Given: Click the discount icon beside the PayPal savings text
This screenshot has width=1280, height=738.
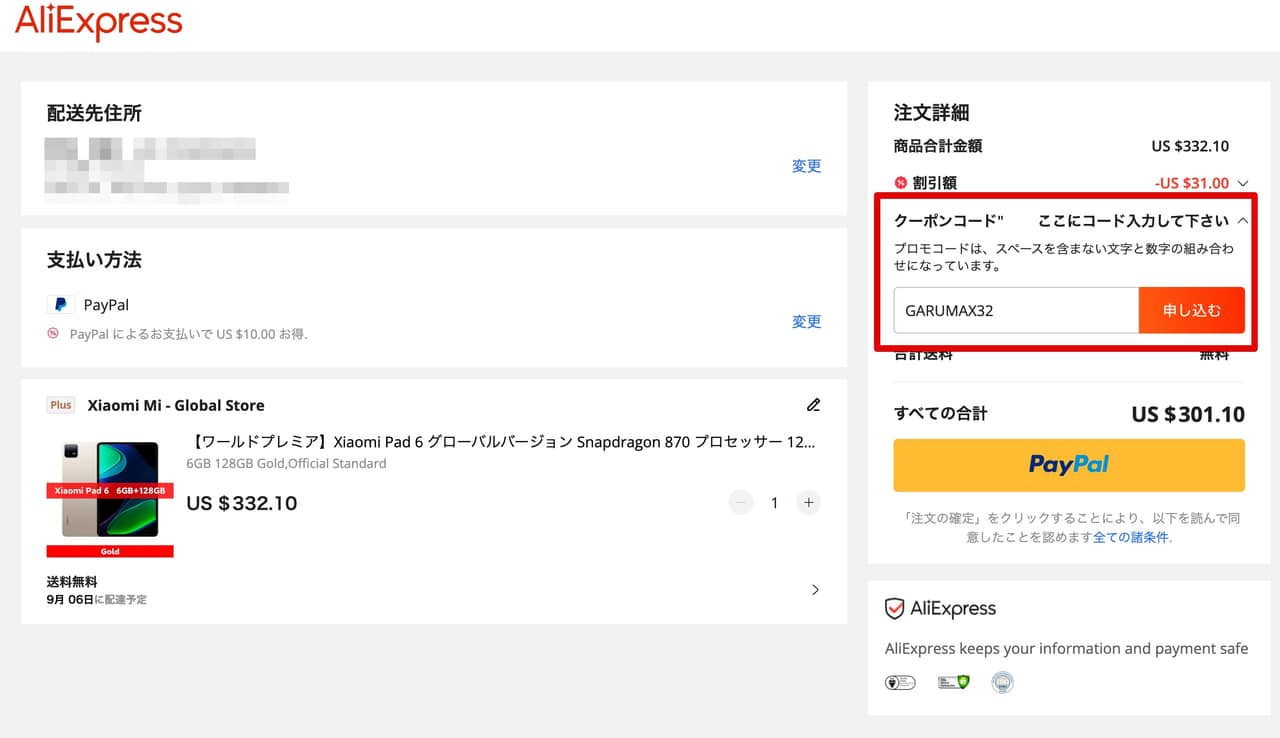Looking at the screenshot, I should point(53,334).
